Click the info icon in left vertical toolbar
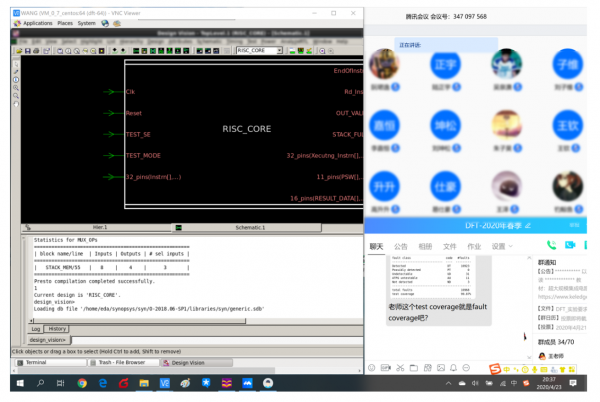 coord(16,80)
